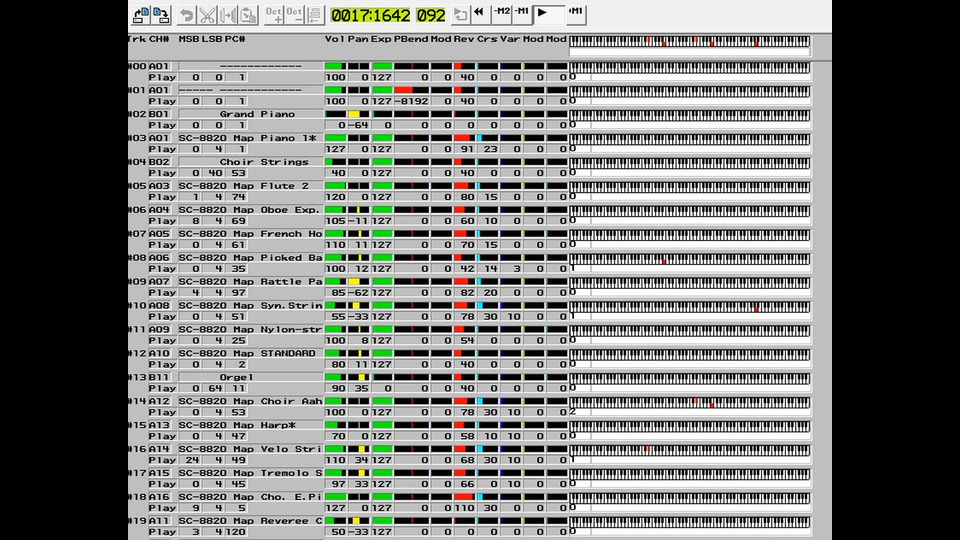This screenshot has width=960, height=540.
Task: Select the Orgel track name
Action: [x=251, y=377]
